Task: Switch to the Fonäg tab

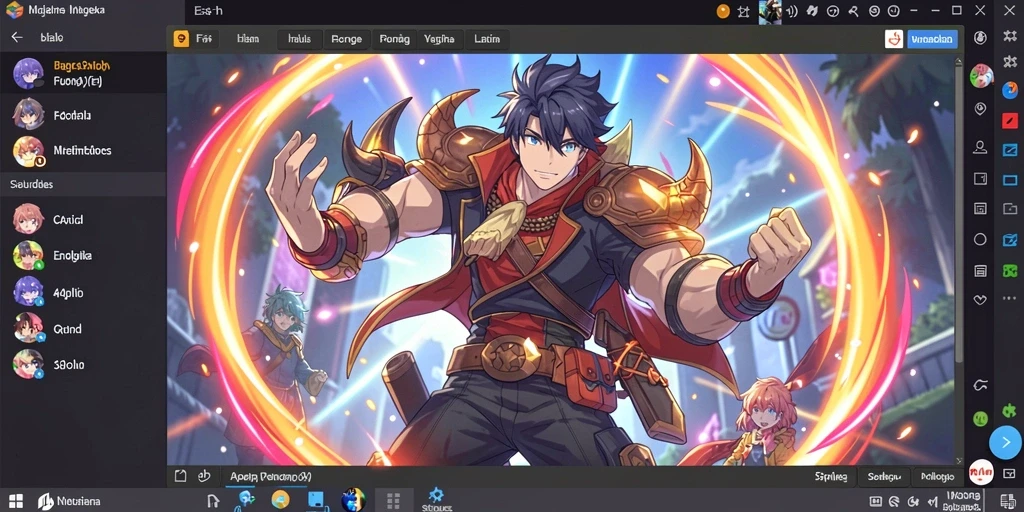Action: tap(394, 39)
